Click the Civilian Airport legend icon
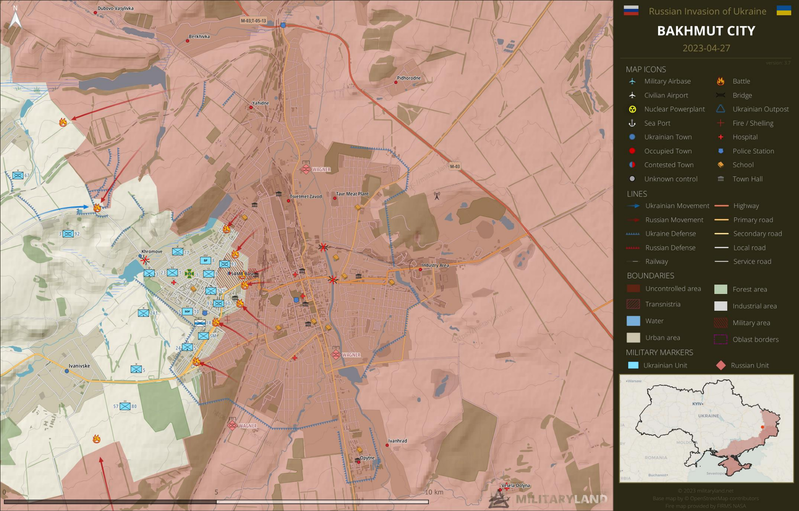Screen dimensions: 799x511 coord(632,95)
